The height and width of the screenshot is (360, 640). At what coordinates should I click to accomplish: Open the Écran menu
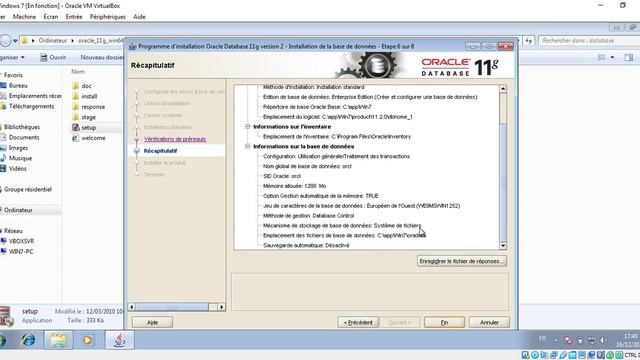51,17
